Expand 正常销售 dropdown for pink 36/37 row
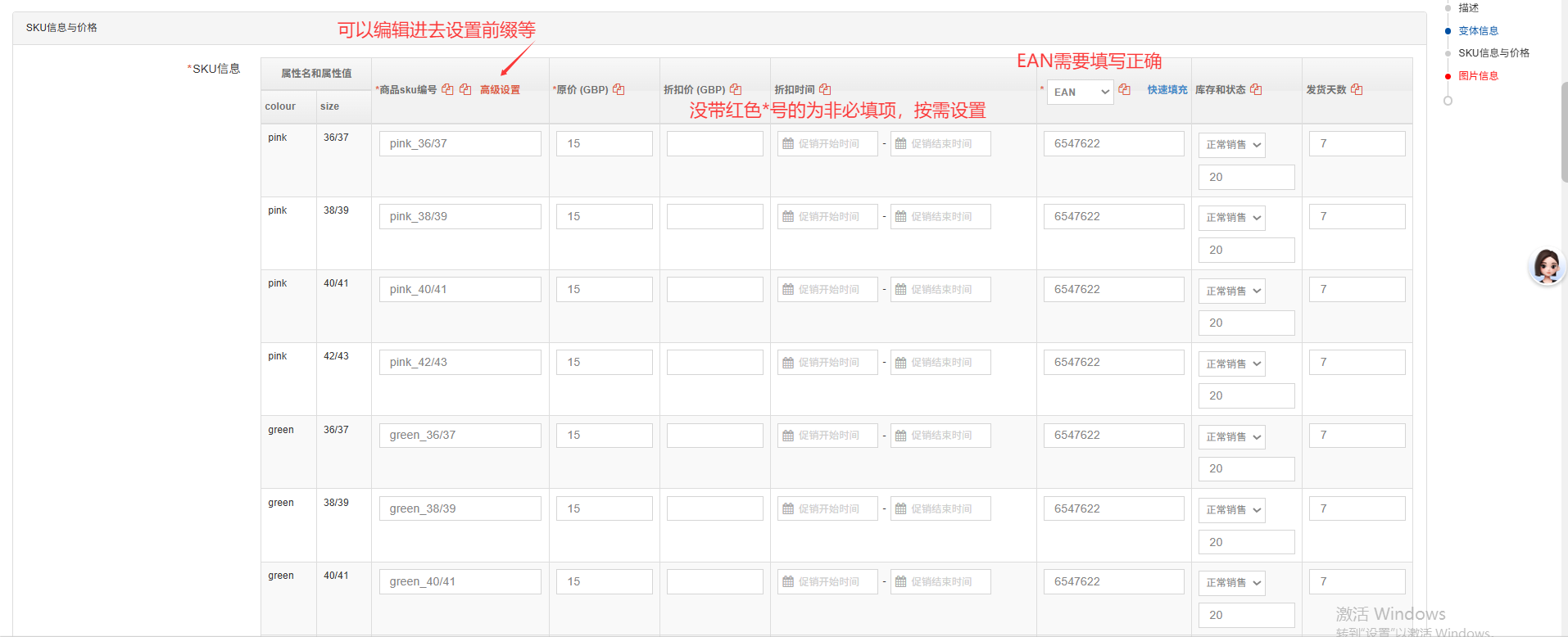The height and width of the screenshot is (637, 1568). click(x=1231, y=145)
